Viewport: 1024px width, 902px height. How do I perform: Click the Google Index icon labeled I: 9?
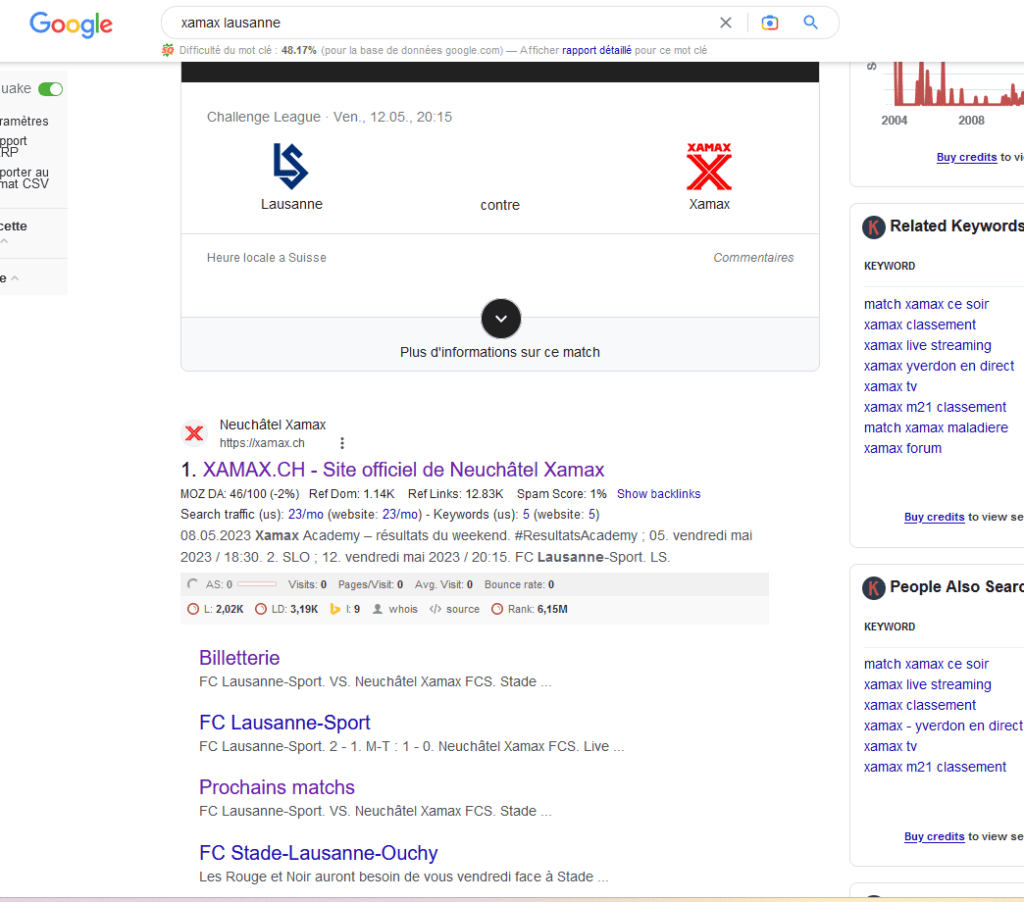click(x=336, y=609)
